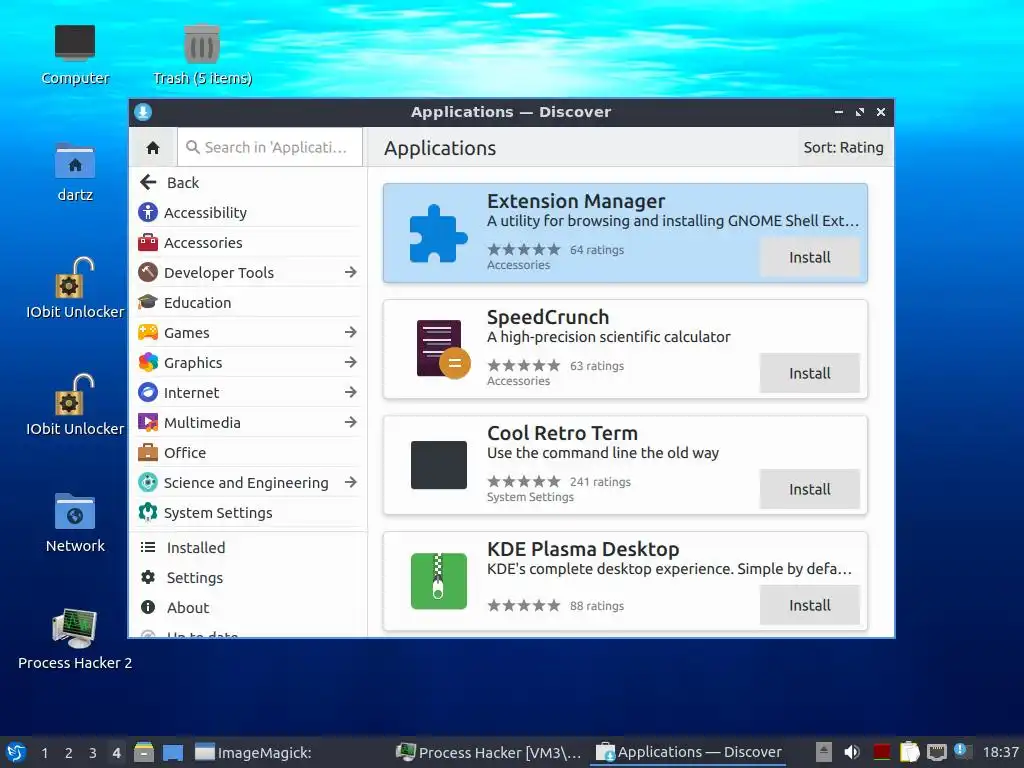Click the Cool Retro Term terminal icon

pos(439,466)
